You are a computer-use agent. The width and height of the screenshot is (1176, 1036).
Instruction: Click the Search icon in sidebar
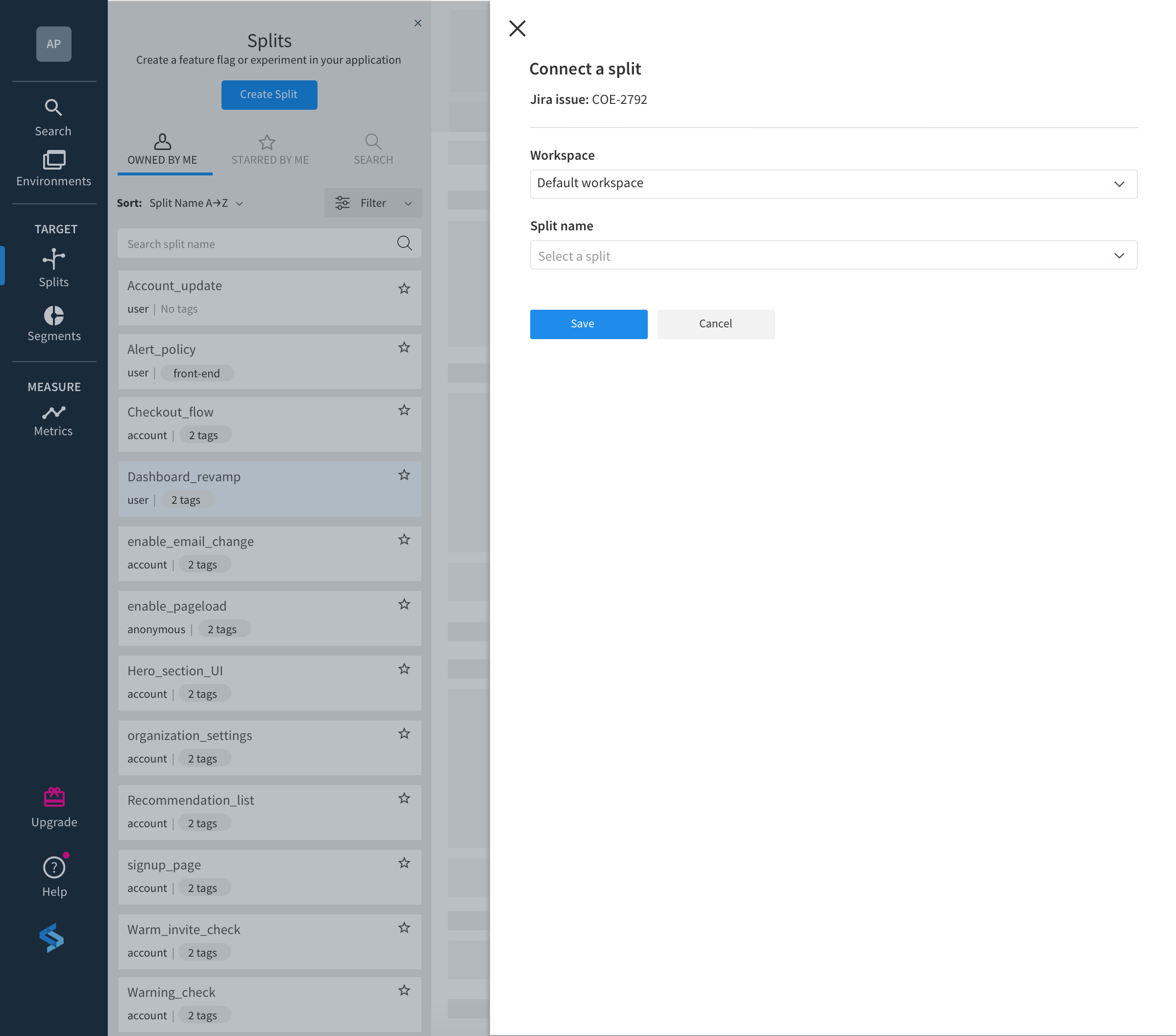(x=53, y=107)
